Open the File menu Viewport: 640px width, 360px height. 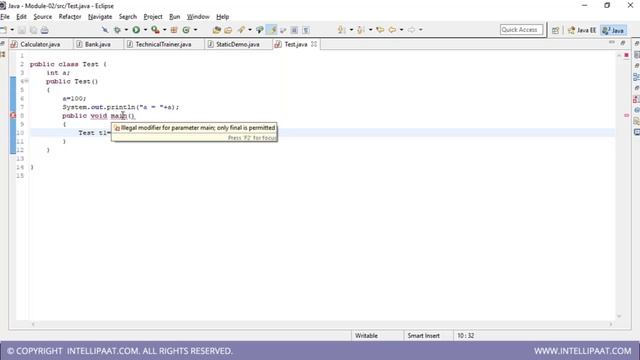click(x=5, y=17)
